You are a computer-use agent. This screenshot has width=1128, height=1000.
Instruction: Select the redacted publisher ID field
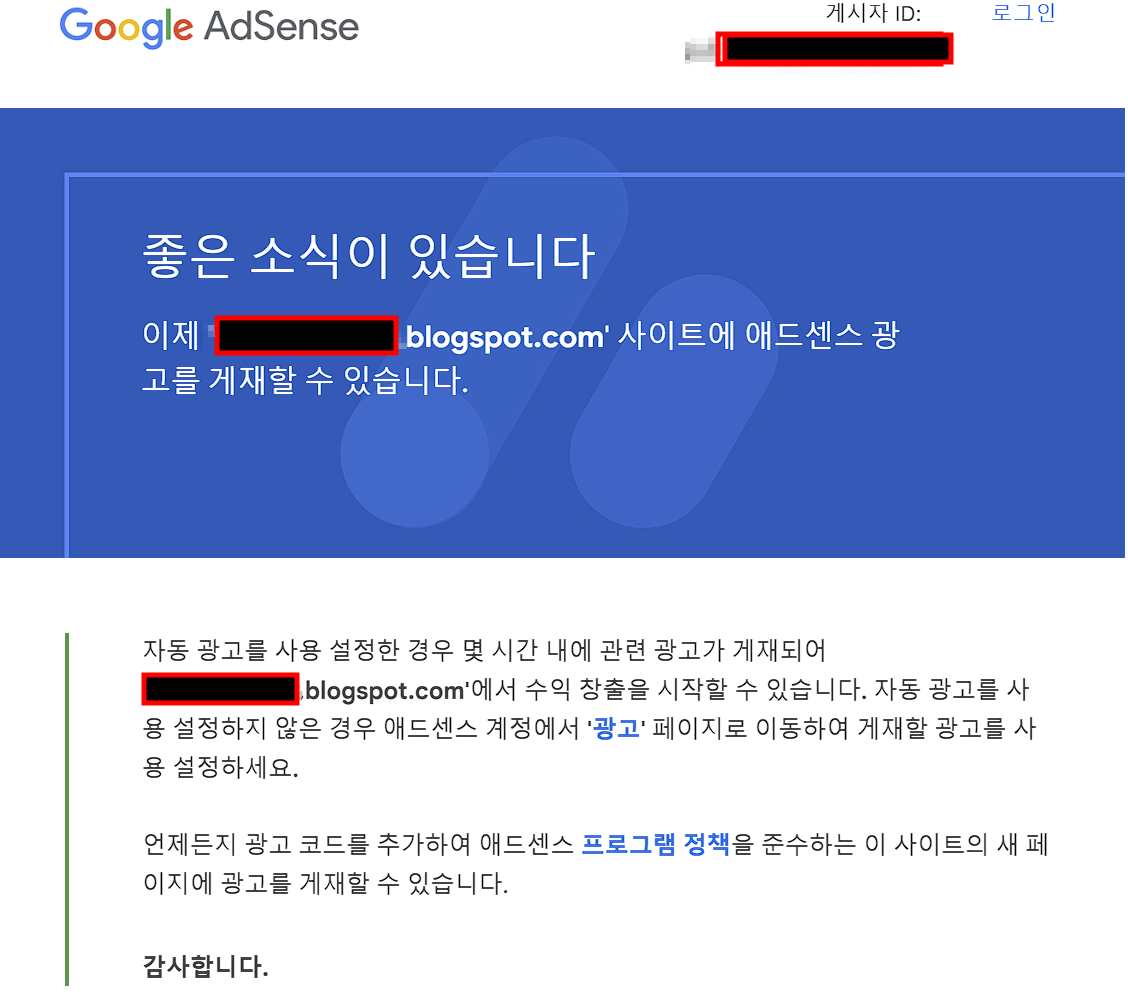pyautogui.click(x=835, y=47)
